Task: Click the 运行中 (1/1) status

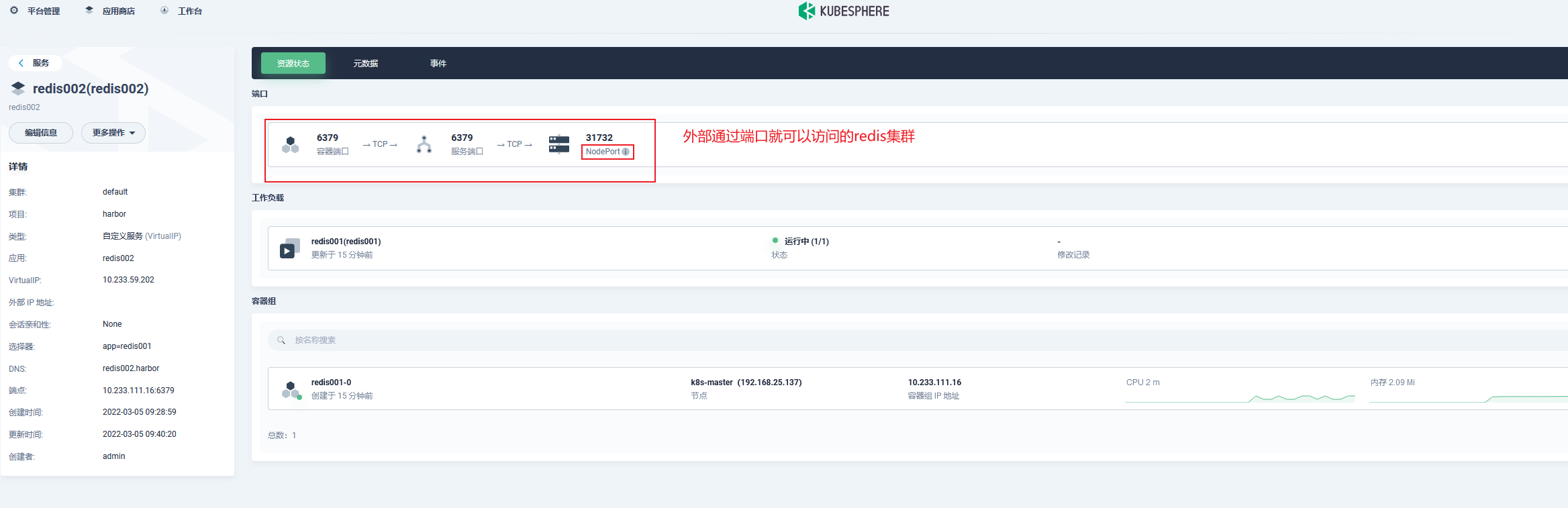Action: pyautogui.click(x=806, y=242)
